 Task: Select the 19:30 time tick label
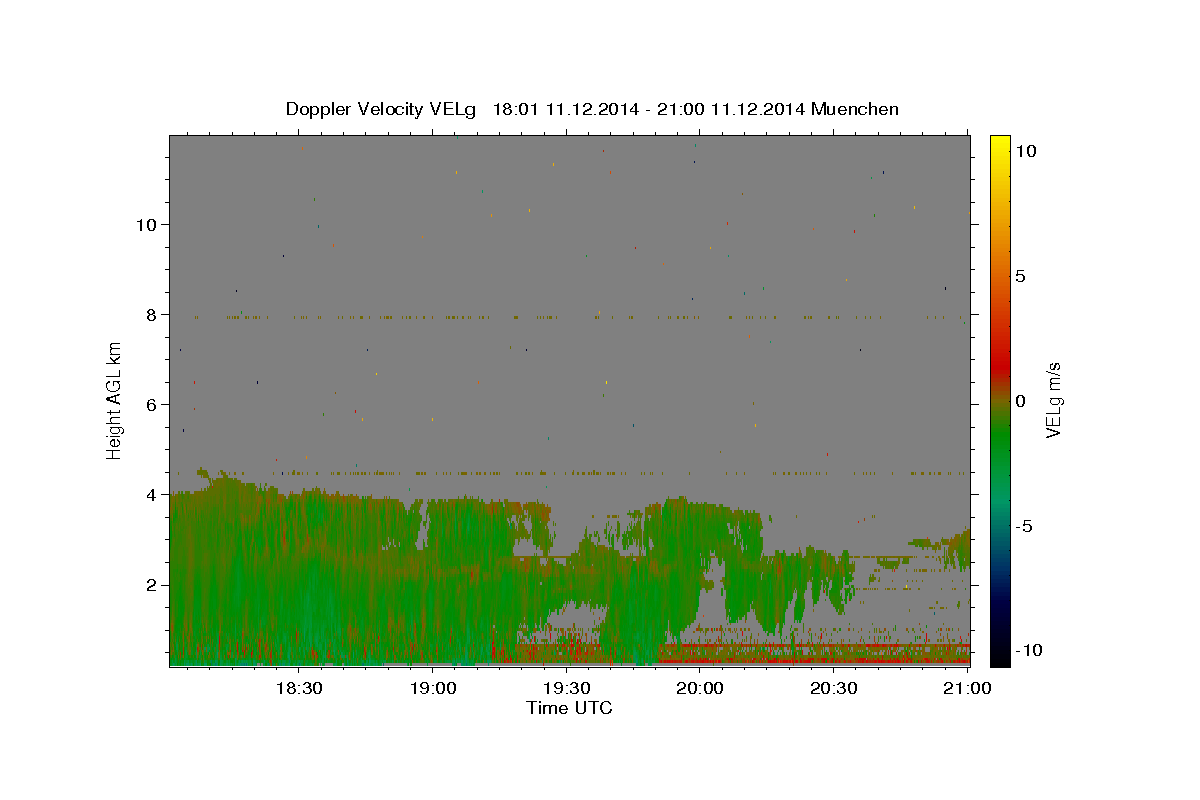point(566,688)
